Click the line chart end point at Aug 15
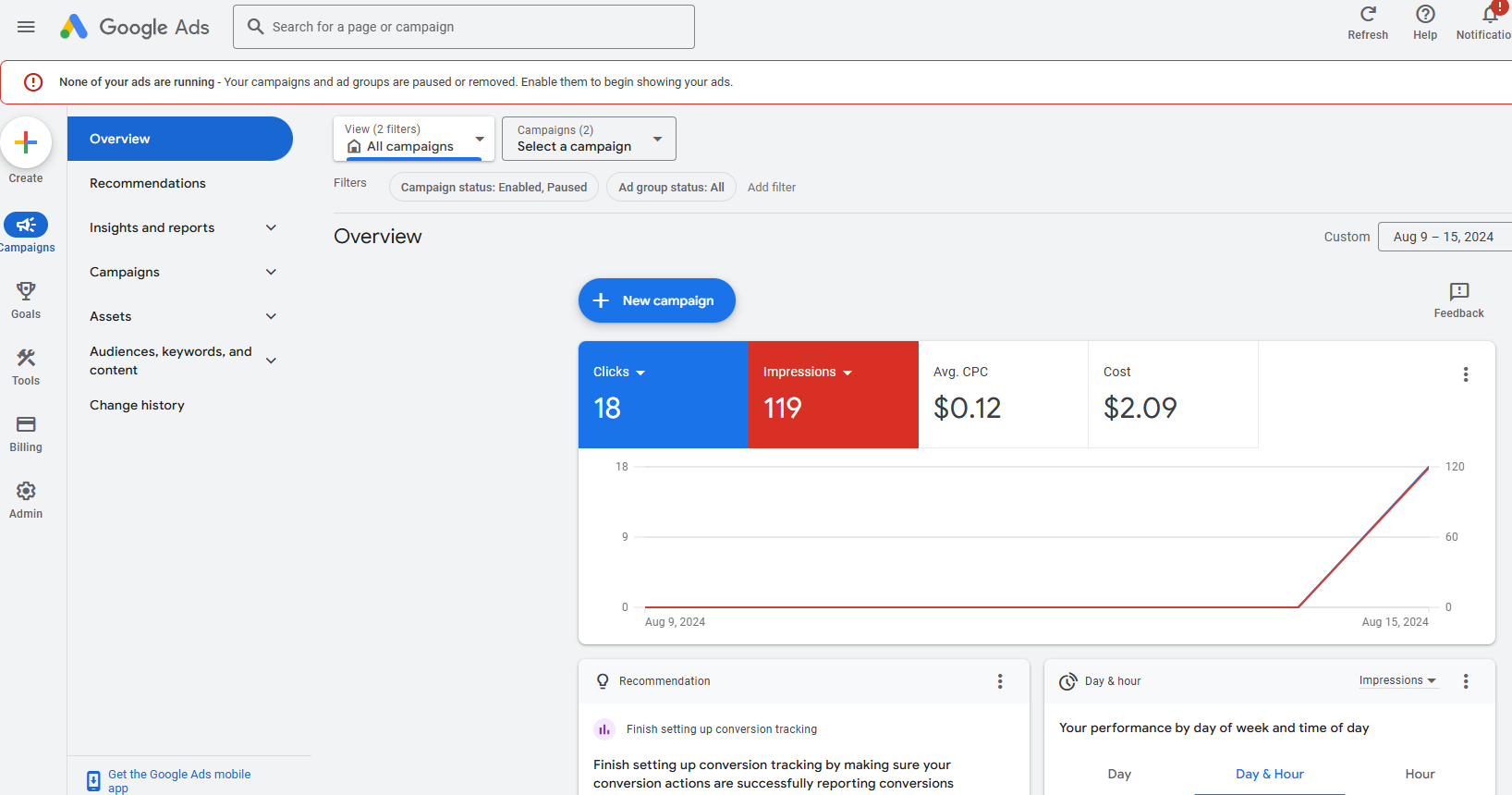This screenshot has width=1512, height=795. (x=1429, y=467)
